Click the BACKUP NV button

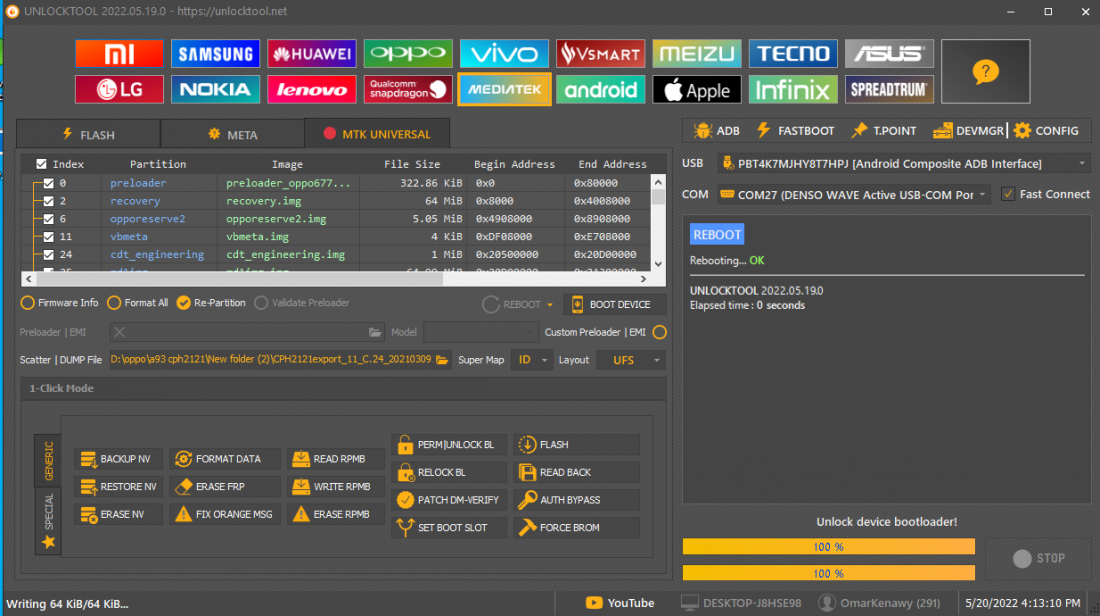point(118,459)
